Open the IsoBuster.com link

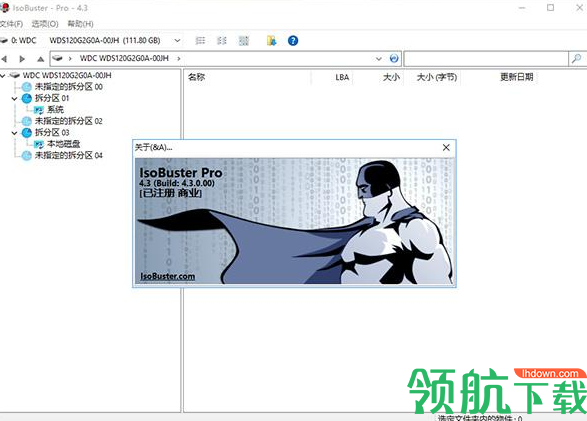coord(167,276)
